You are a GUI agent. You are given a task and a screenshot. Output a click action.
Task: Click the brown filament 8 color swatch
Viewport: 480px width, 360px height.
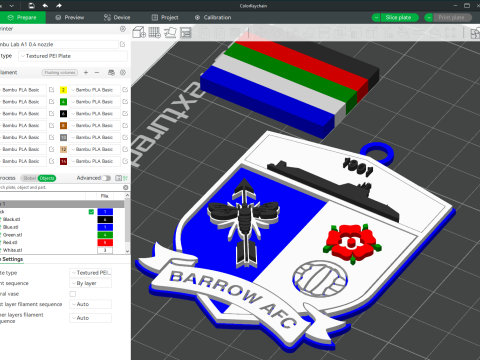click(63, 125)
